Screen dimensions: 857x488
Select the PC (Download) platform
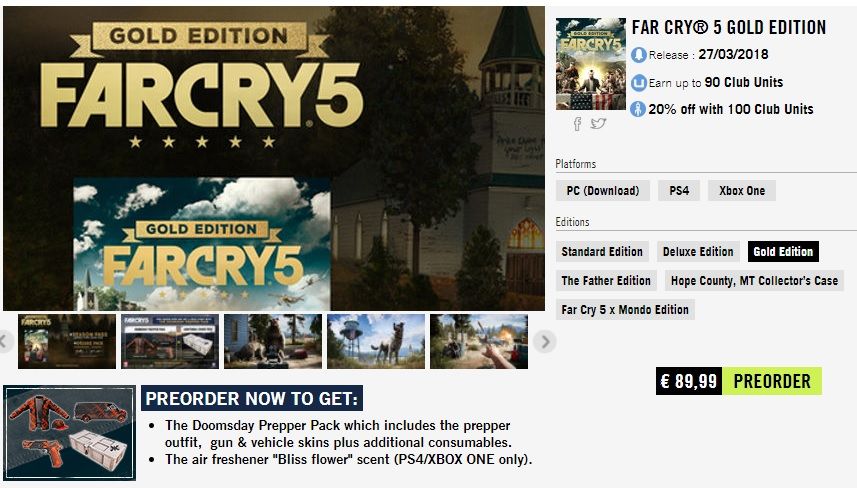[603, 191]
